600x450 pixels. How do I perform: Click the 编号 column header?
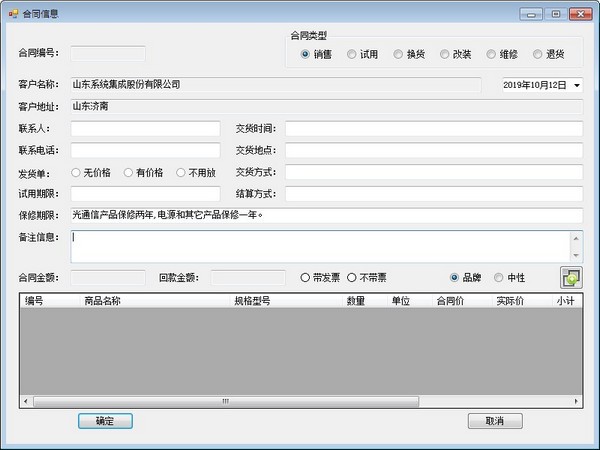click(x=49, y=301)
